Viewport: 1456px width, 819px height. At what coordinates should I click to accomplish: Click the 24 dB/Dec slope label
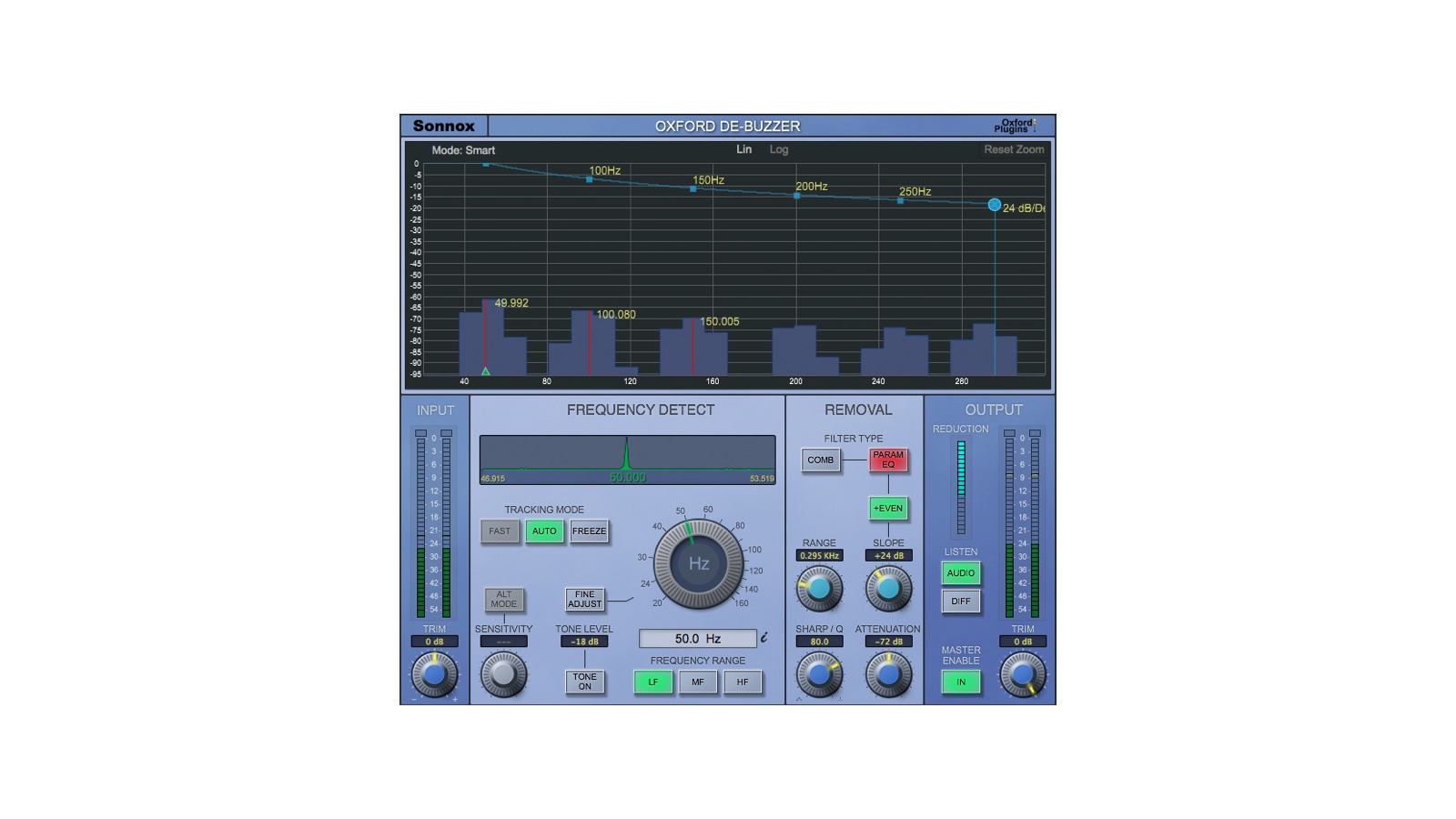(x=1024, y=208)
